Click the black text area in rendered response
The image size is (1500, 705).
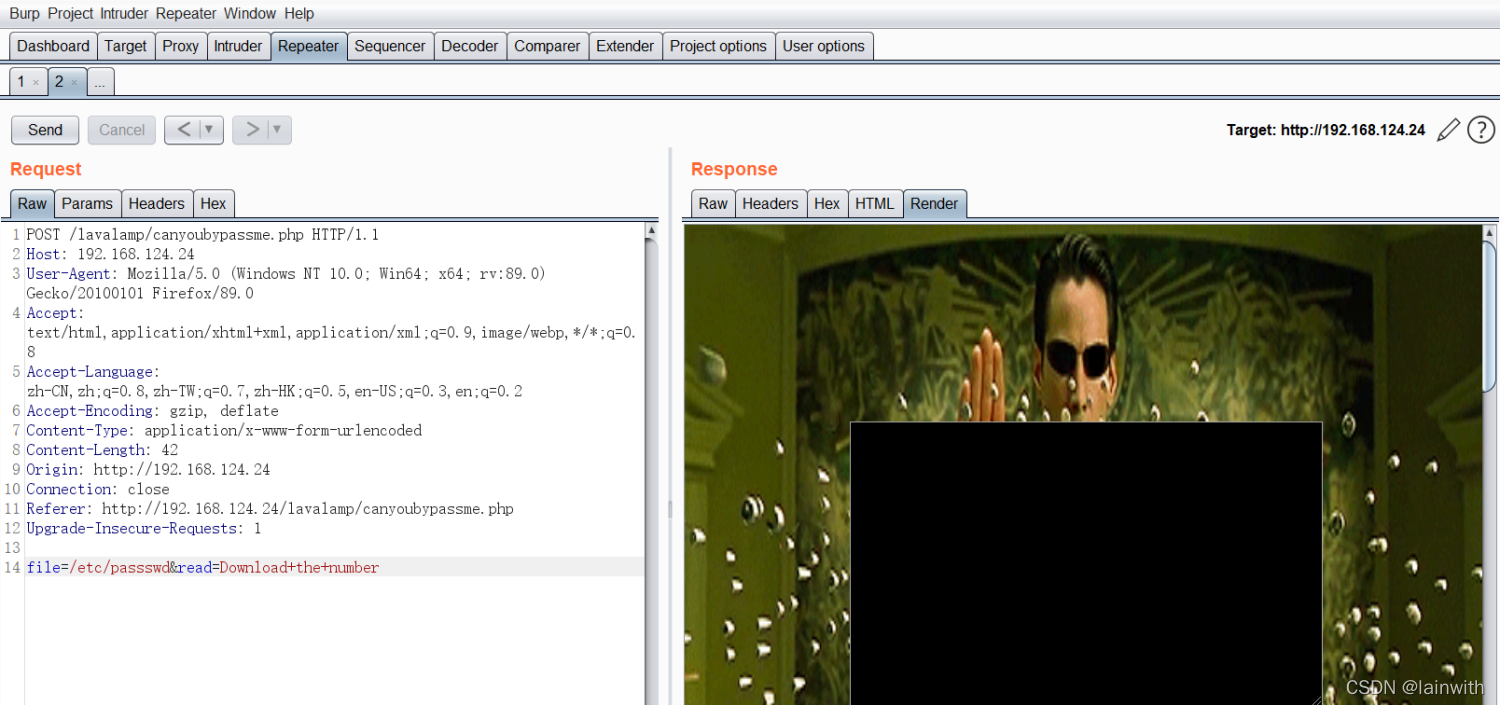coord(1086,563)
